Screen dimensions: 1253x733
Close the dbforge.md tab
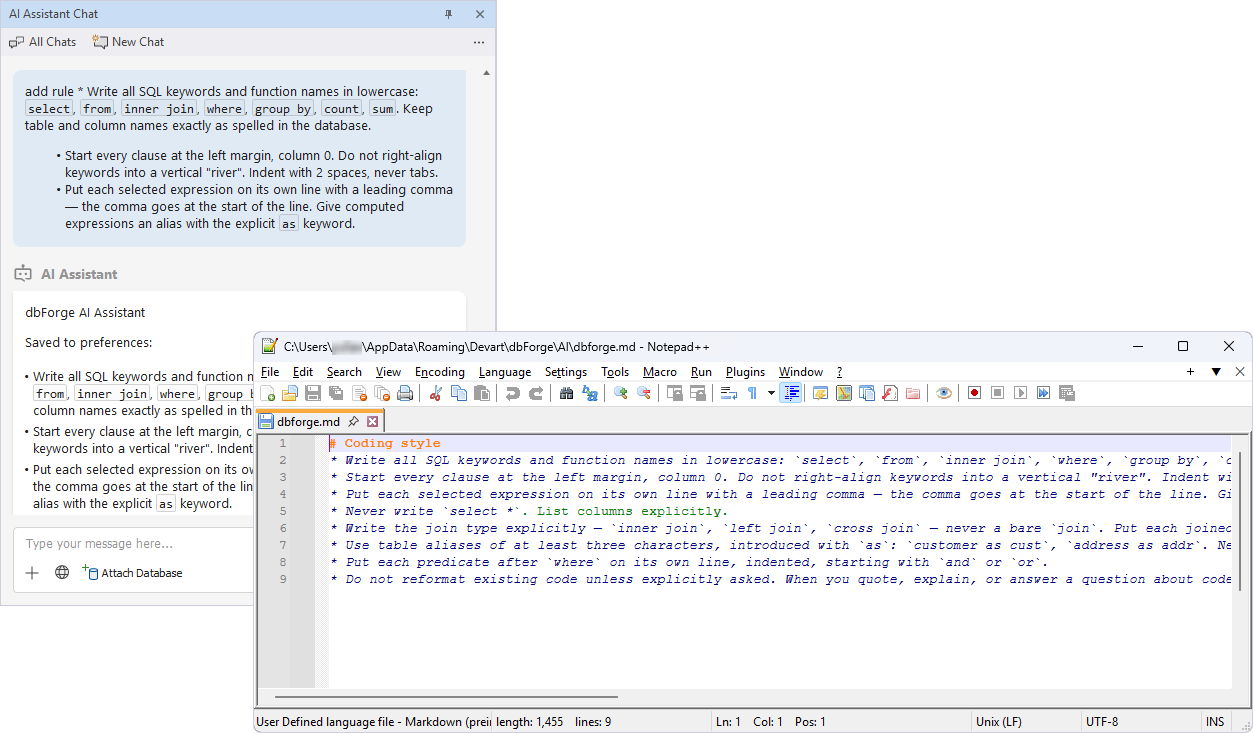(372, 422)
